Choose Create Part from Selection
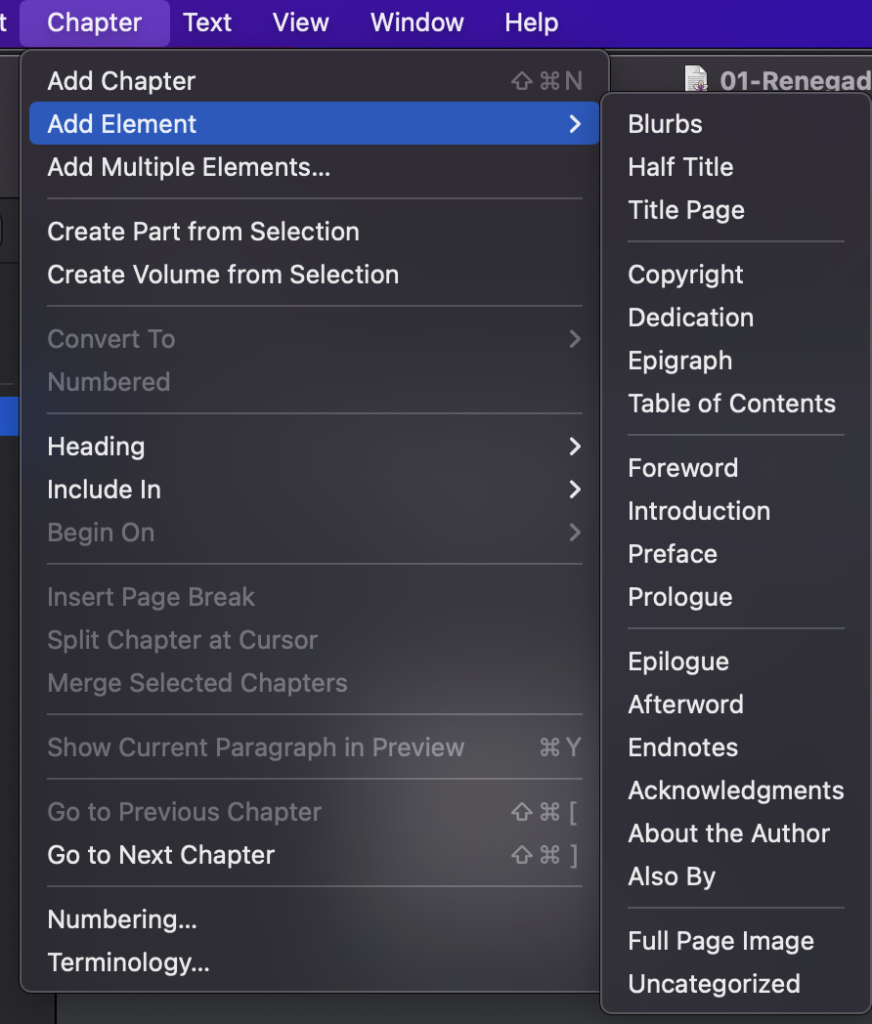This screenshot has height=1024, width=872. 203,231
